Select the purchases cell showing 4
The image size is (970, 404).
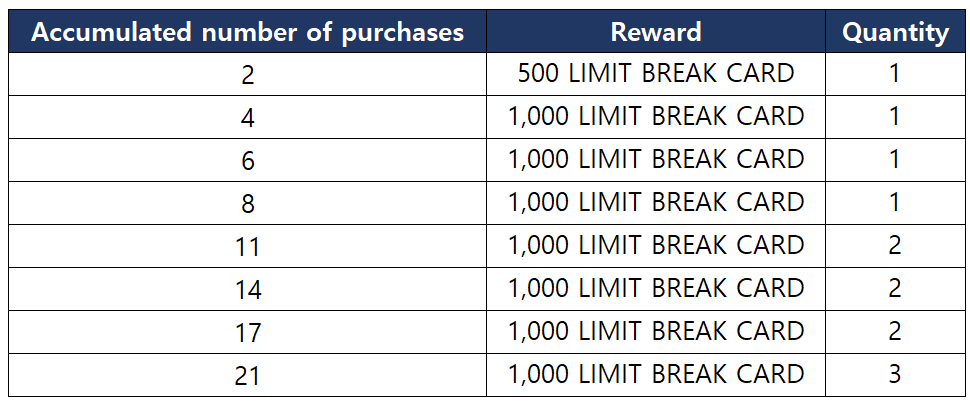[248, 117]
